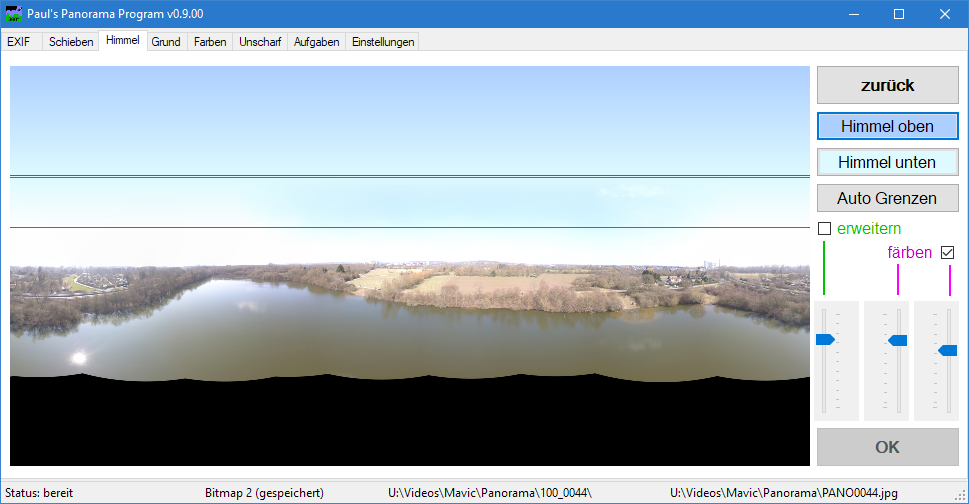Open the EXIF tab
Screen dimensions: 969x504
pos(19,42)
